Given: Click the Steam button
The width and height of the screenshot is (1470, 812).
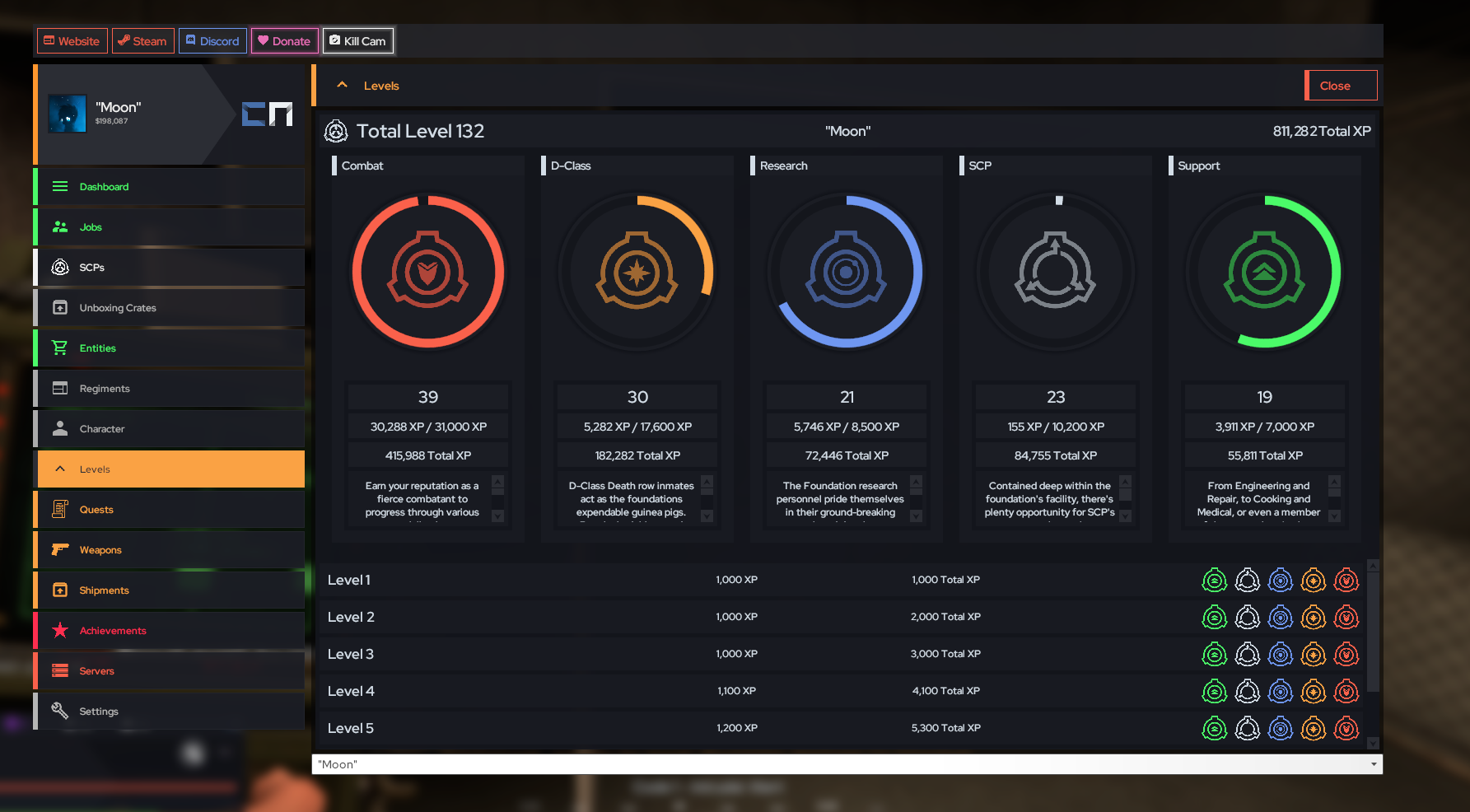Looking at the screenshot, I should click(143, 41).
